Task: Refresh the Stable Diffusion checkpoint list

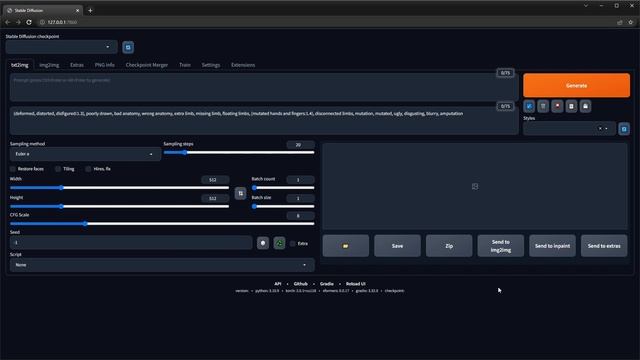Action: tap(128, 47)
